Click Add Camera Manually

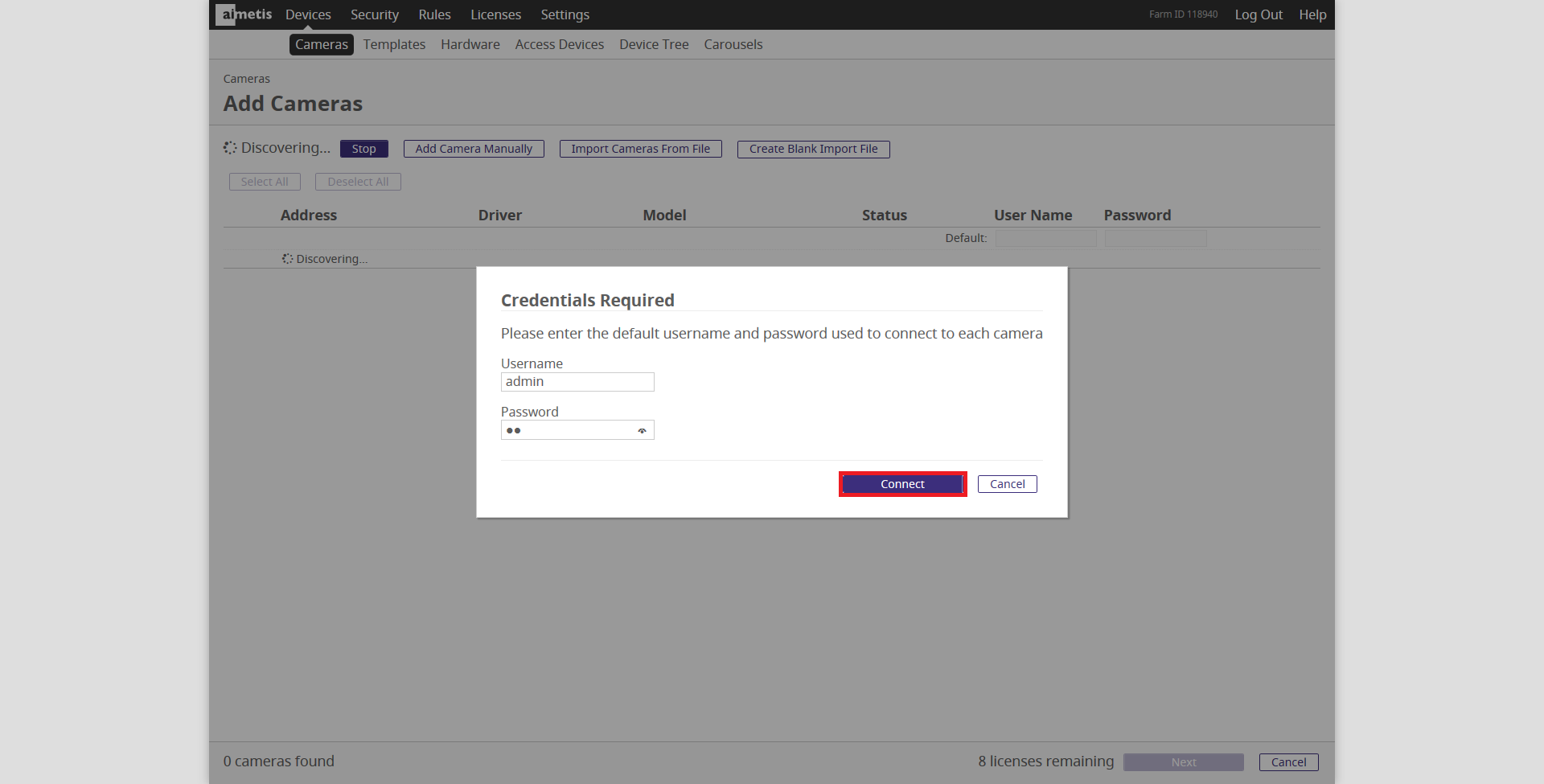tap(474, 149)
